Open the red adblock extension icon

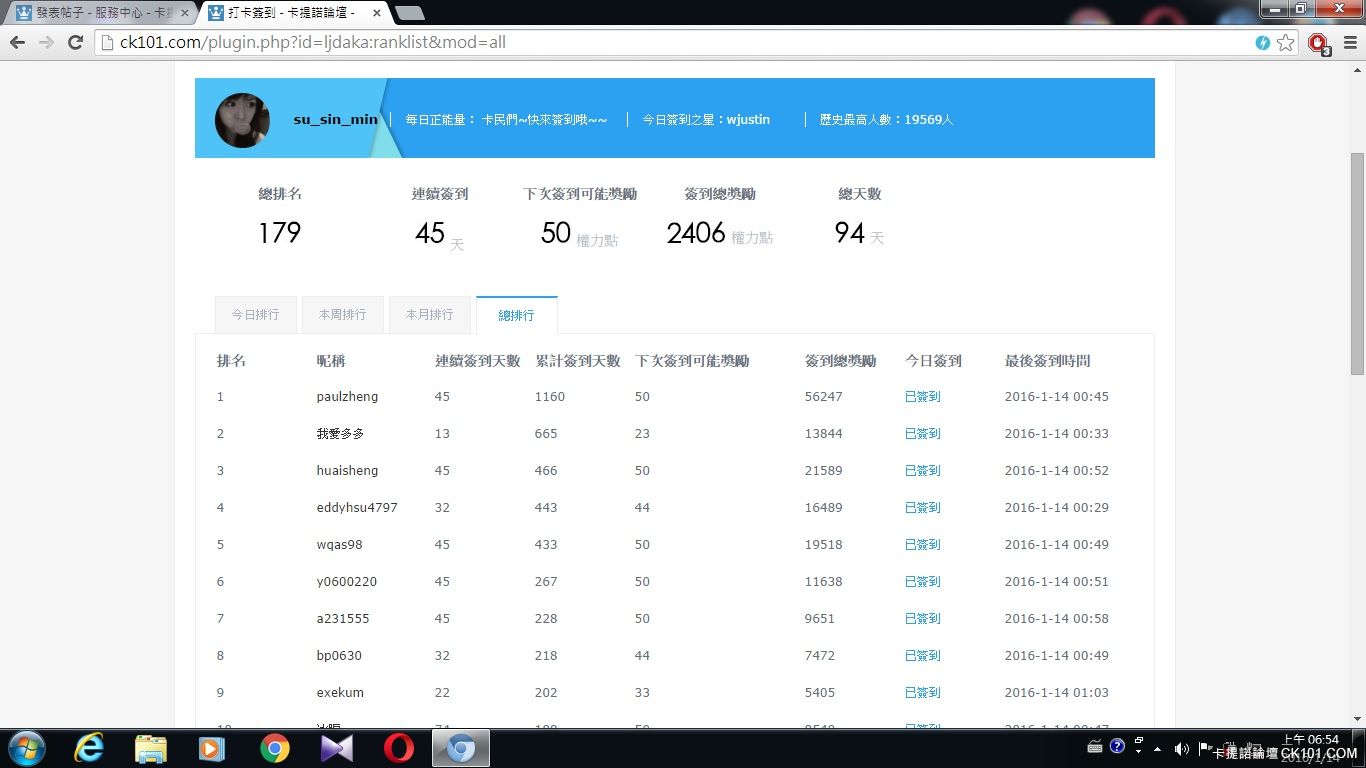(x=1319, y=43)
